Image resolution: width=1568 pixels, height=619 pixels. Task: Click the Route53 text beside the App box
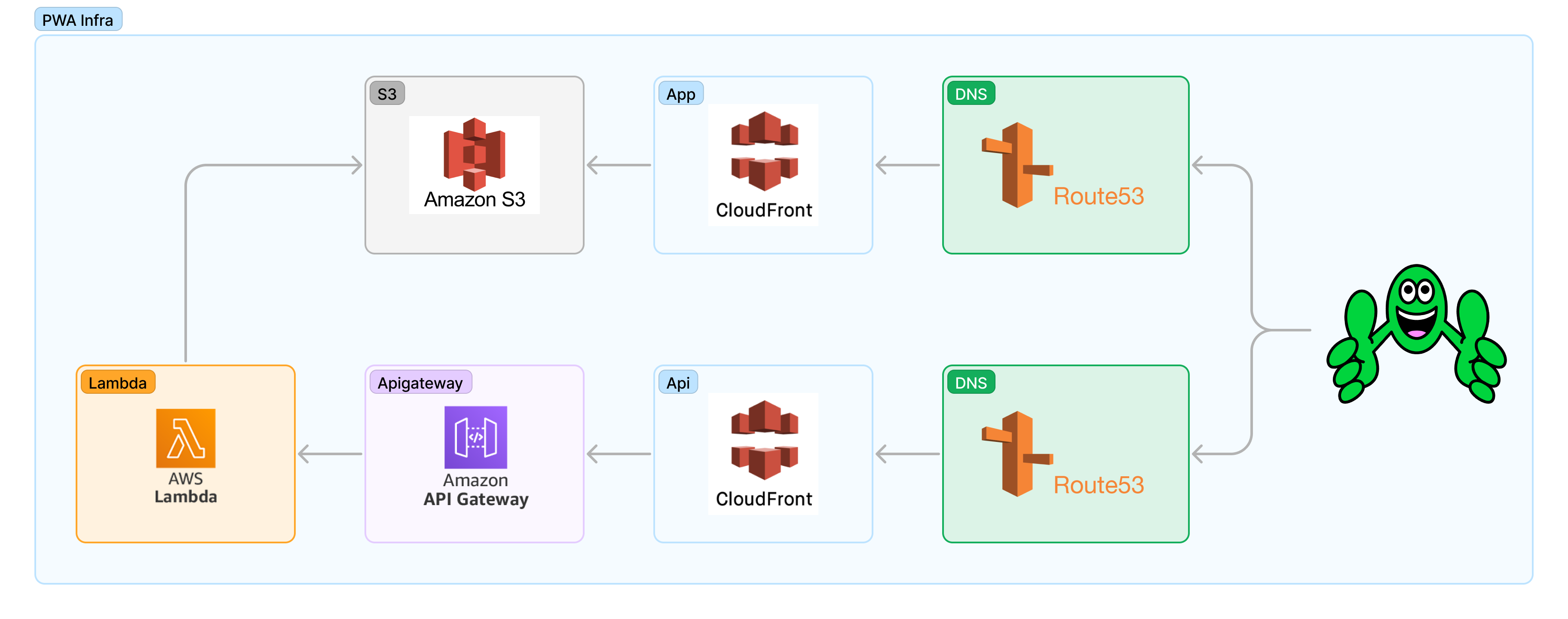1099,196
